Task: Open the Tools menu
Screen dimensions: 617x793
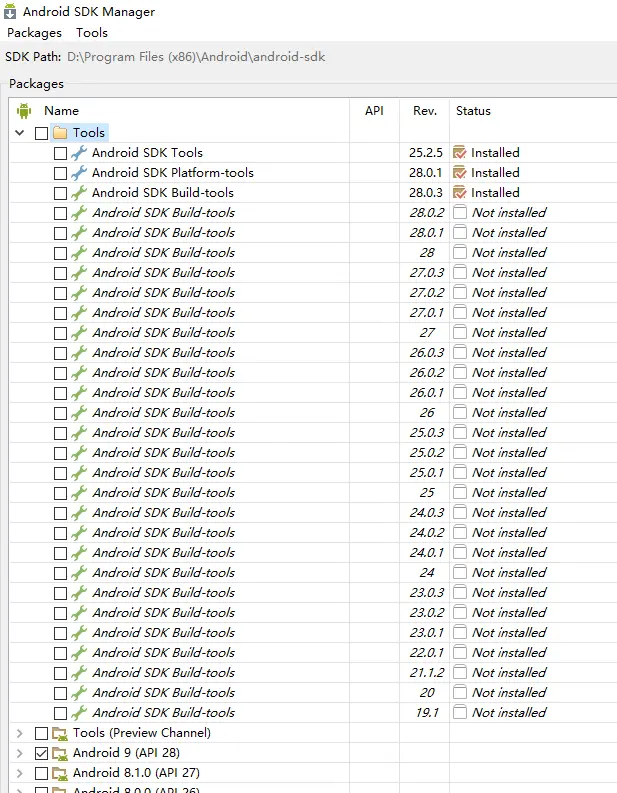Action: click(x=92, y=33)
